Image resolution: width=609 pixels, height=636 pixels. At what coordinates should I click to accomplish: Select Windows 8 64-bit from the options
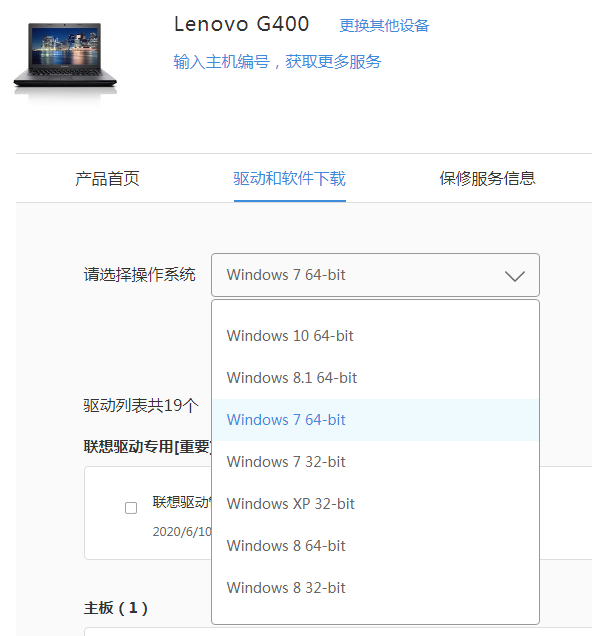(286, 546)
